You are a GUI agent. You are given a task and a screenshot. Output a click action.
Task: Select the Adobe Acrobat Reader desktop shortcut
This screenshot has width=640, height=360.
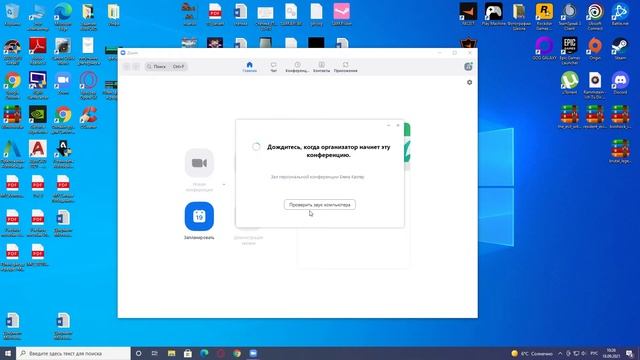pyautogui.click(x=38, y=51)
